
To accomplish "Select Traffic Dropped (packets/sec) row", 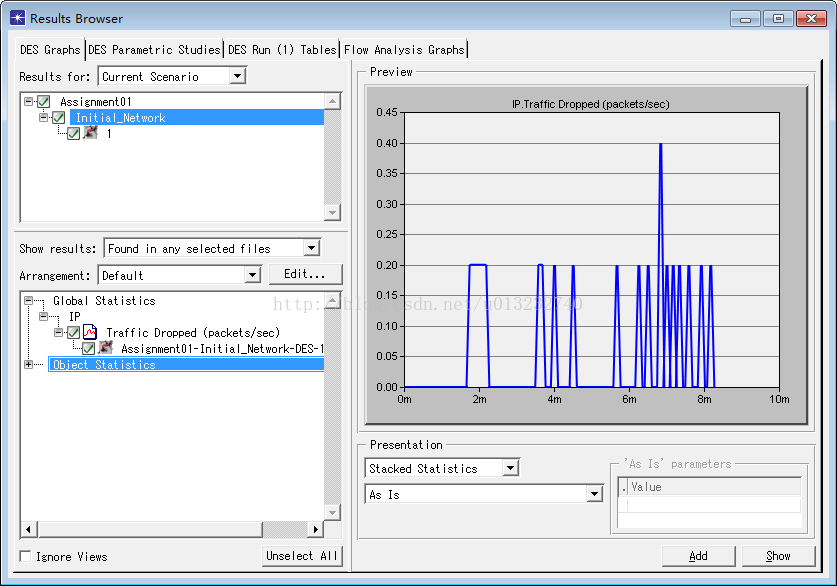I will tap(193, 332).
